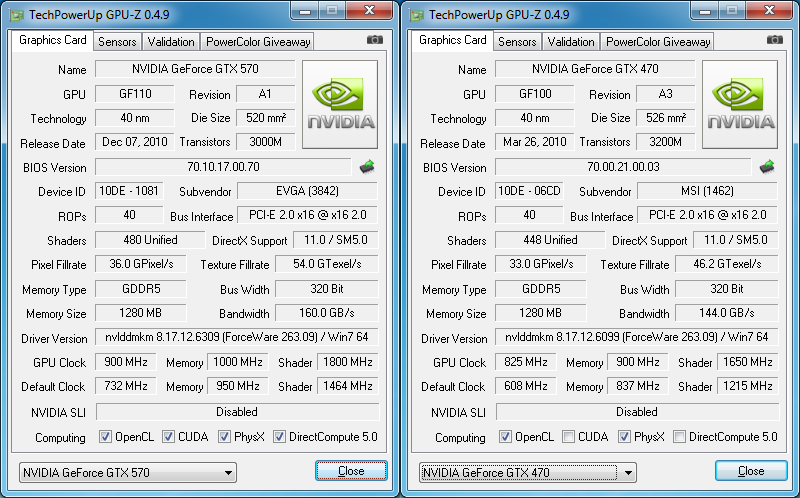Screen dimensions: 800x498
Task: Click Revision value A3
Action: point(666,94)
